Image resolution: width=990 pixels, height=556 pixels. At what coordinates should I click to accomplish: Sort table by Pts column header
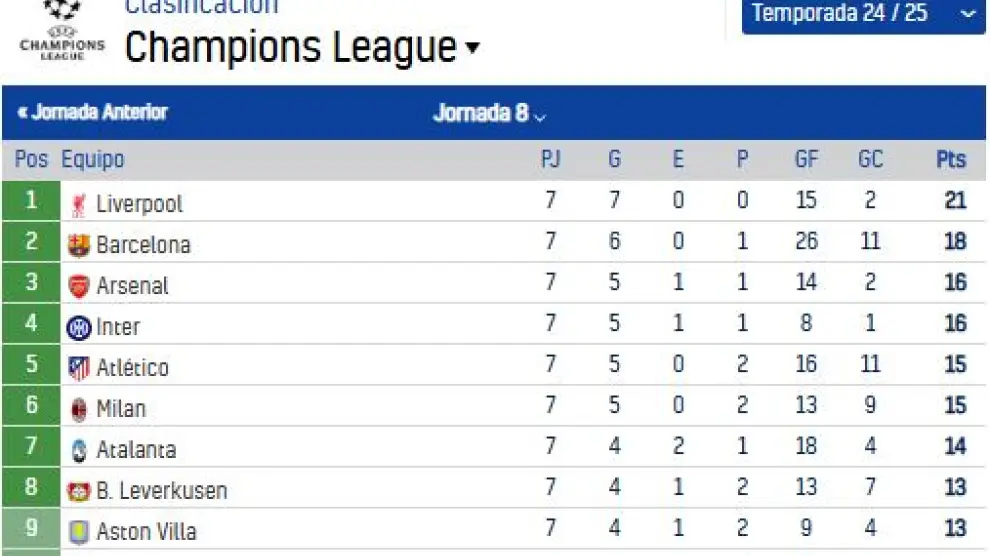pos(951,160)
